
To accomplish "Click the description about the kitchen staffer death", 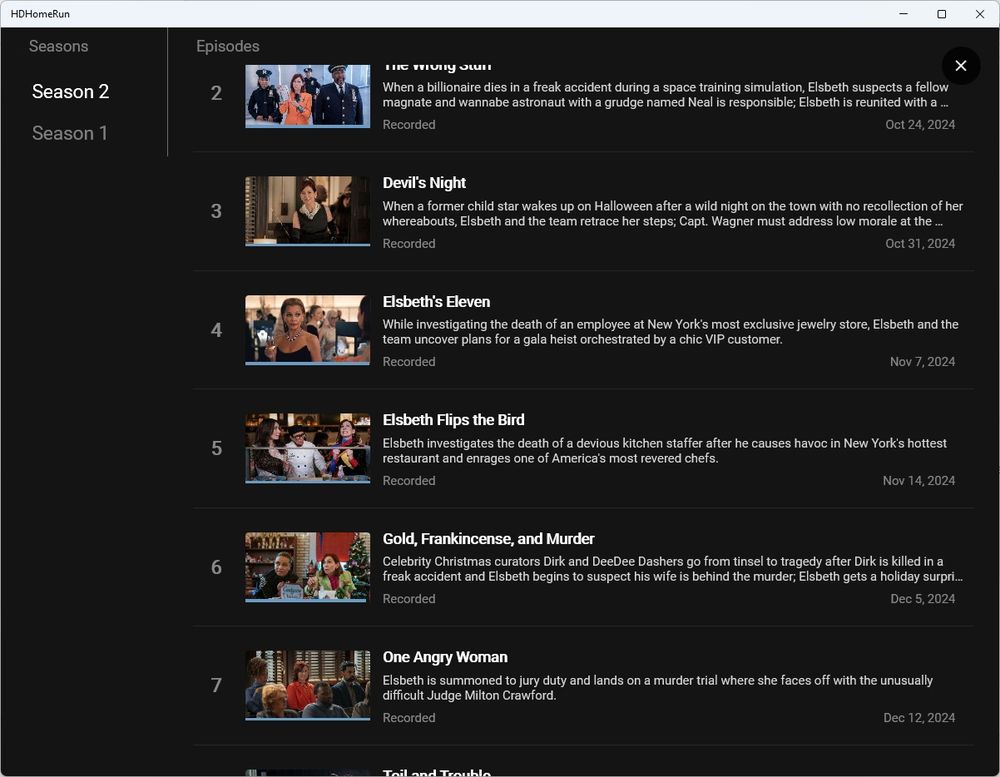I will tap(665, 450).
